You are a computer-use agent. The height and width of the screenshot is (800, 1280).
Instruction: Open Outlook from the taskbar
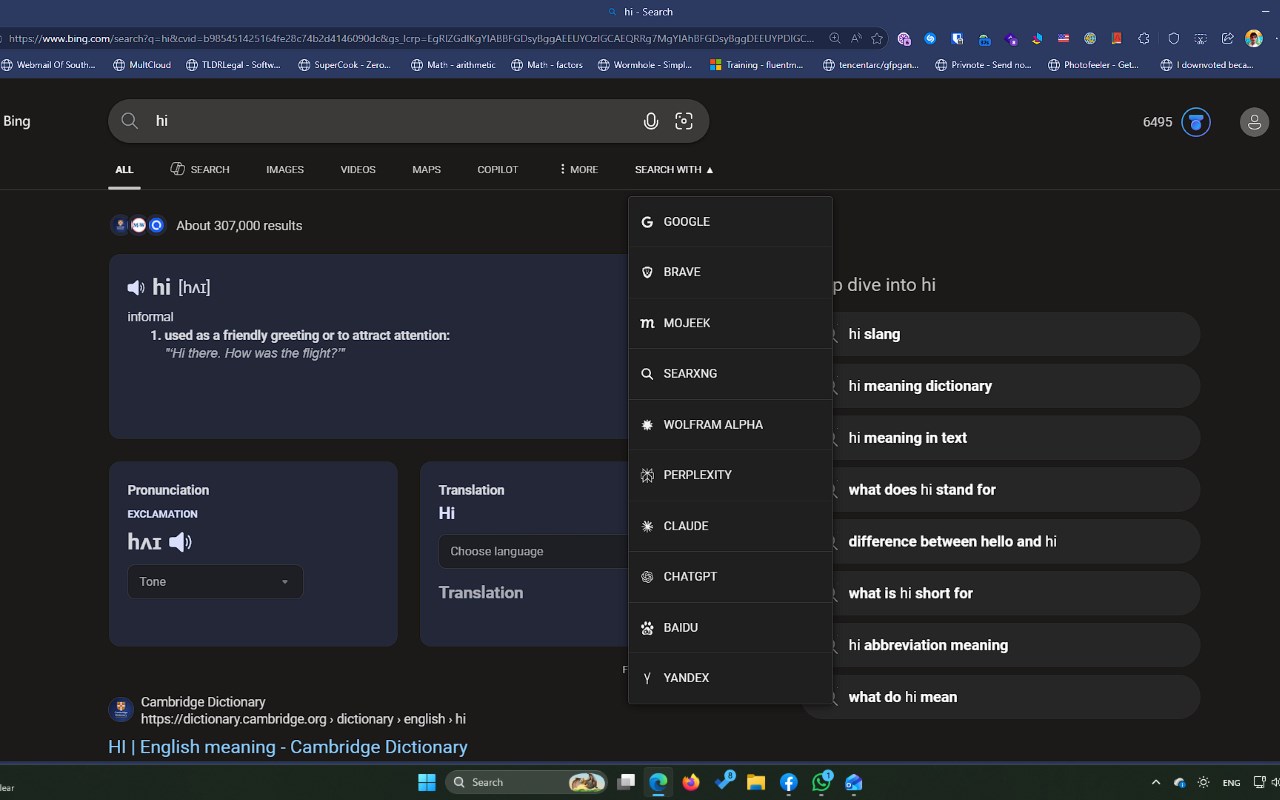click(854, 782)
